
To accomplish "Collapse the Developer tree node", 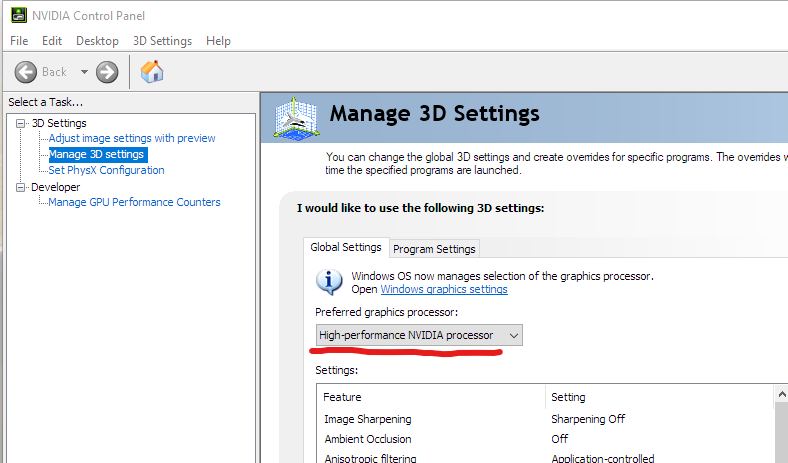I will pos(20,187).
